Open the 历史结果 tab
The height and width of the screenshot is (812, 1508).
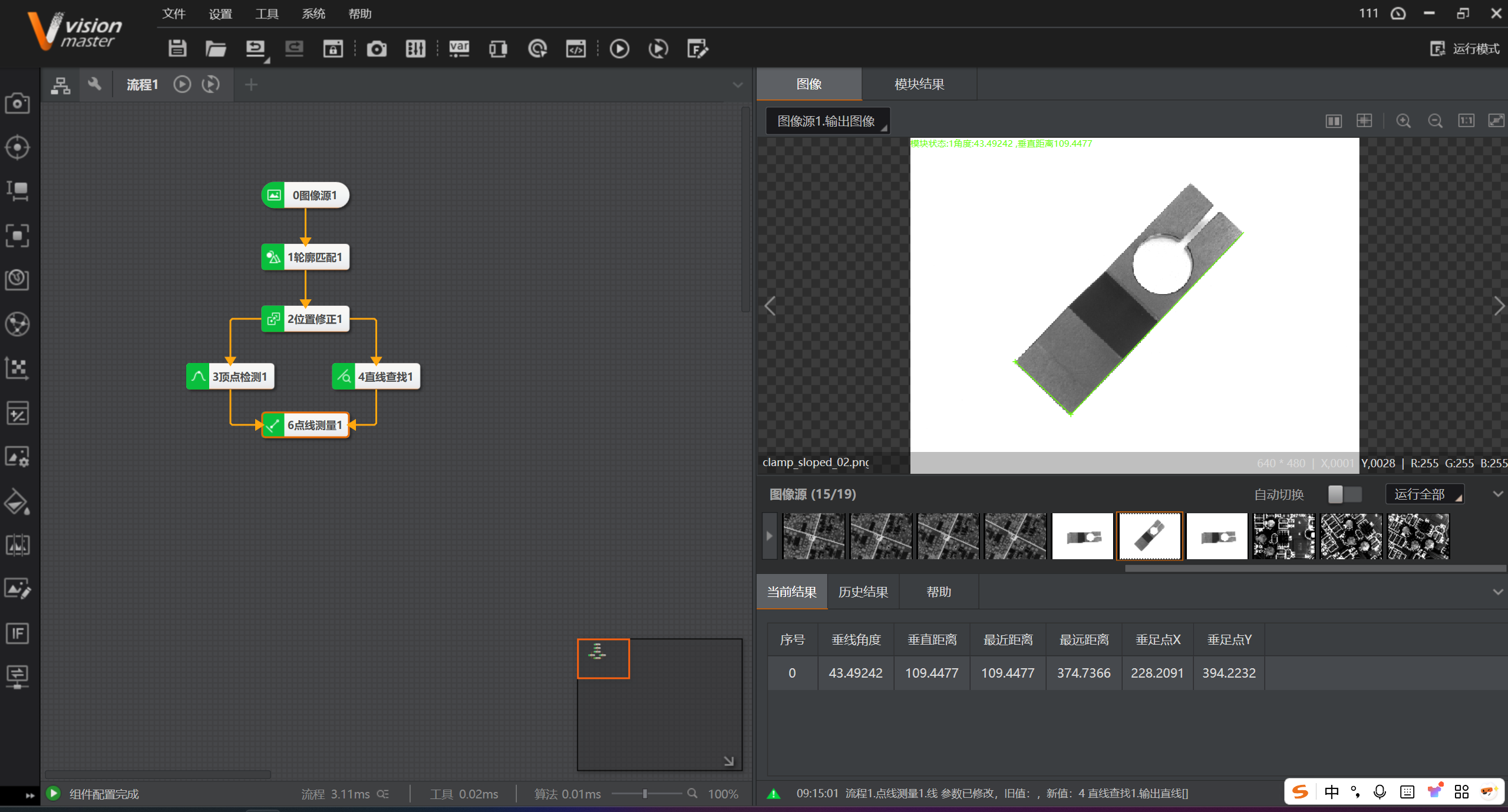pyautogui.click(x=863, y=592)
